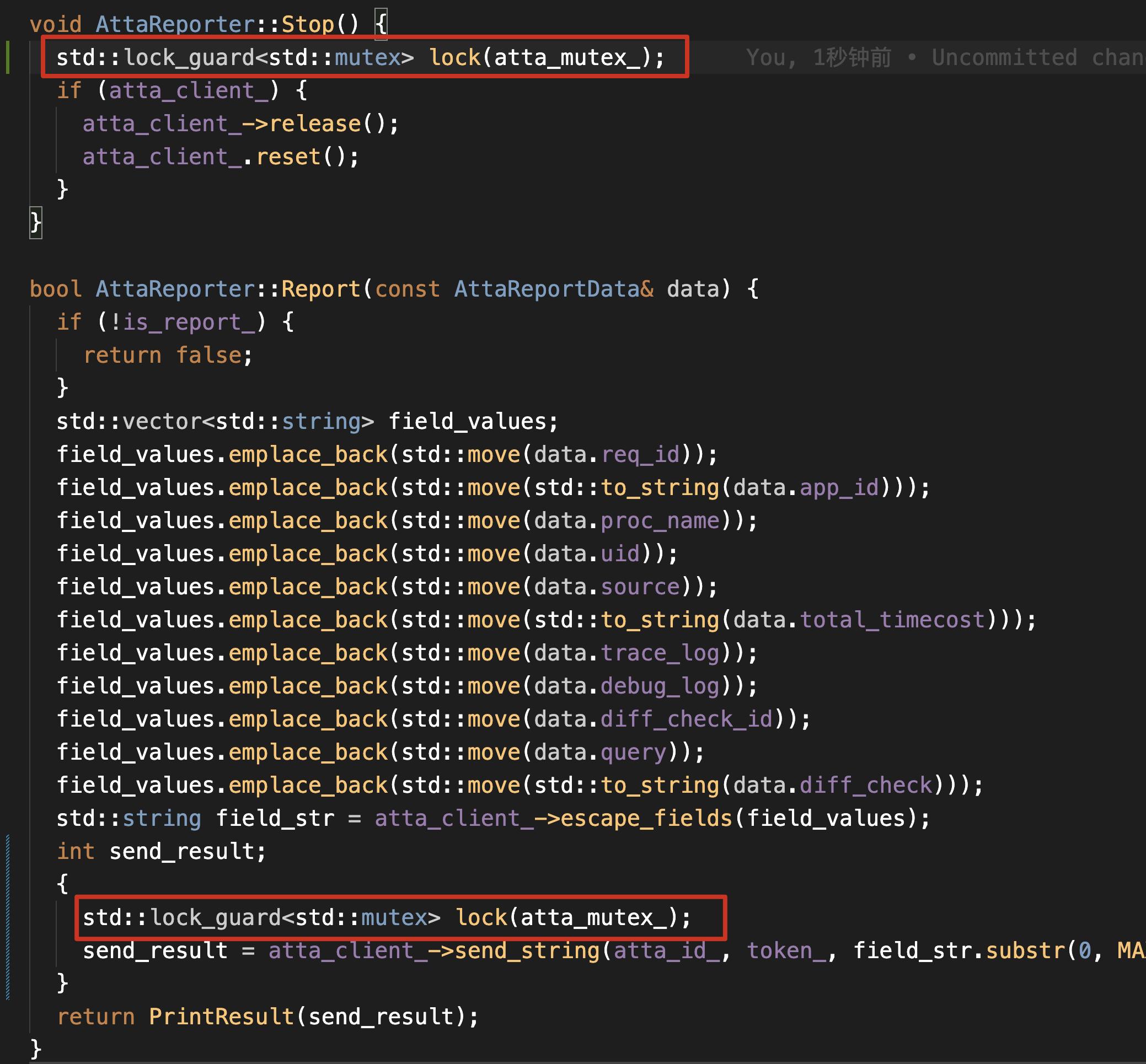1146x1064 pixels.
Task: Place cursor on release() method call
Action: 315,124
